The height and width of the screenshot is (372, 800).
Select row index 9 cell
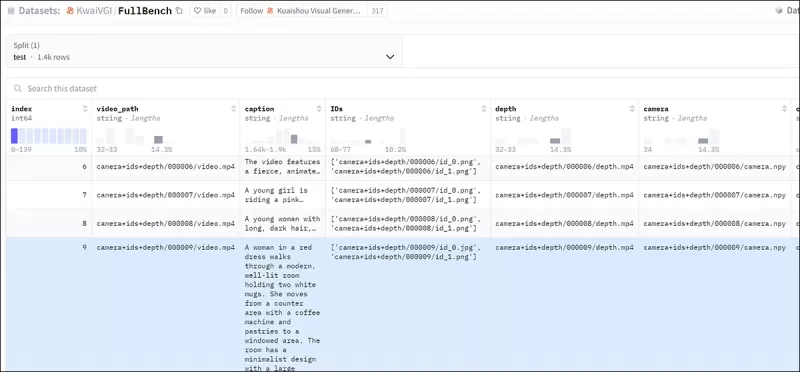[49, 304]
